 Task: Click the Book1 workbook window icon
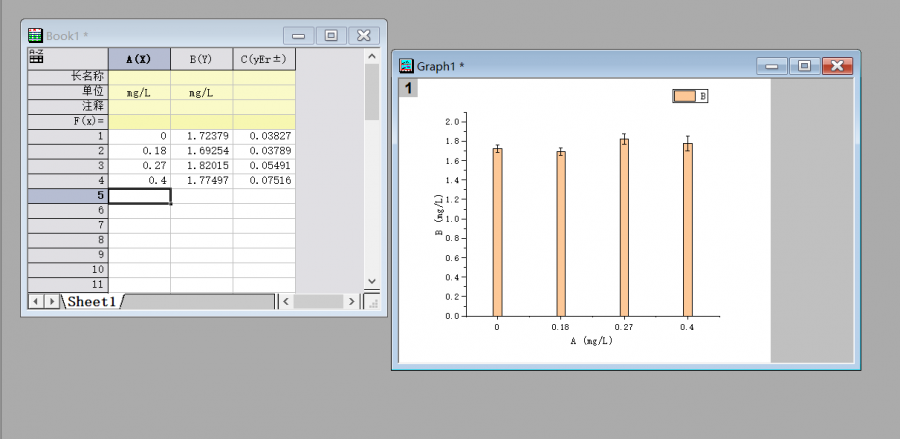click(x=35, y=35)
